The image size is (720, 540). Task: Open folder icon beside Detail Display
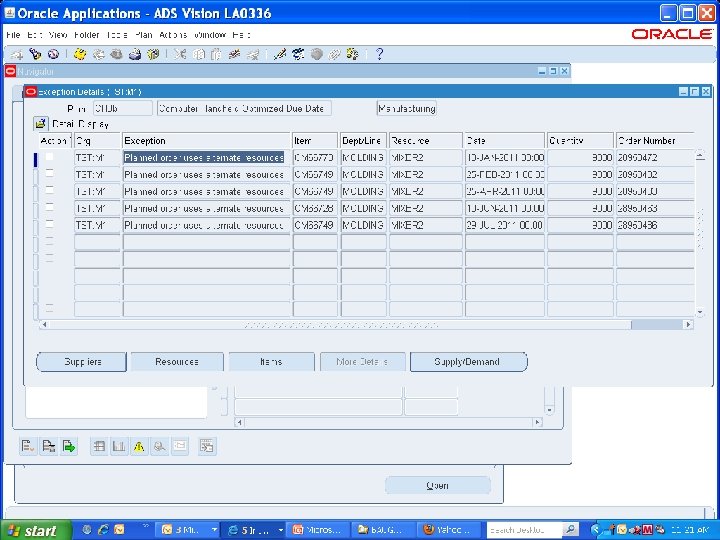40,124
